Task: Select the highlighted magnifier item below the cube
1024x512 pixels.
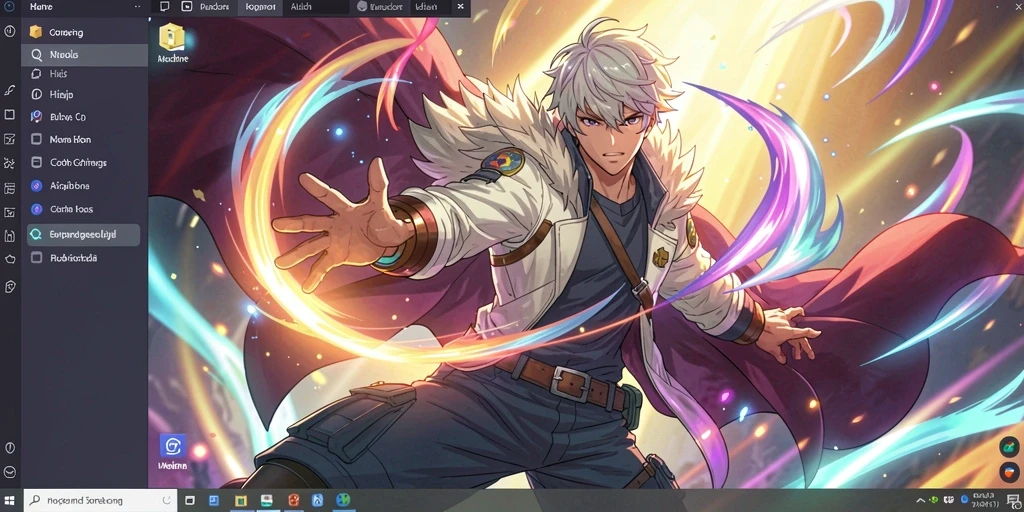Action: (x=84, y=55)
